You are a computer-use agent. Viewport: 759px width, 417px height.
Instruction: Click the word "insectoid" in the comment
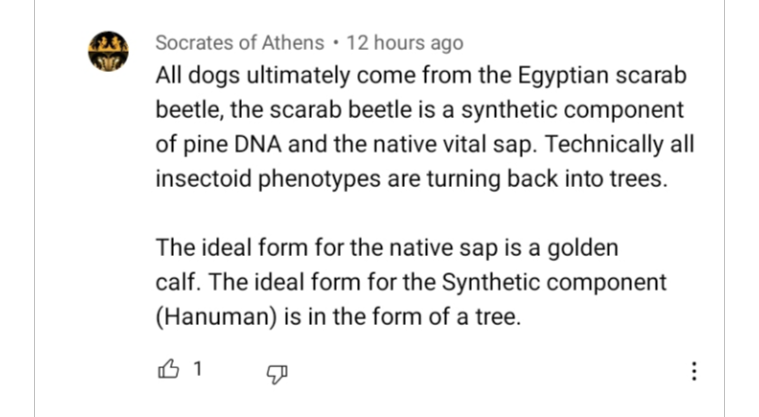tap(203, 179)
